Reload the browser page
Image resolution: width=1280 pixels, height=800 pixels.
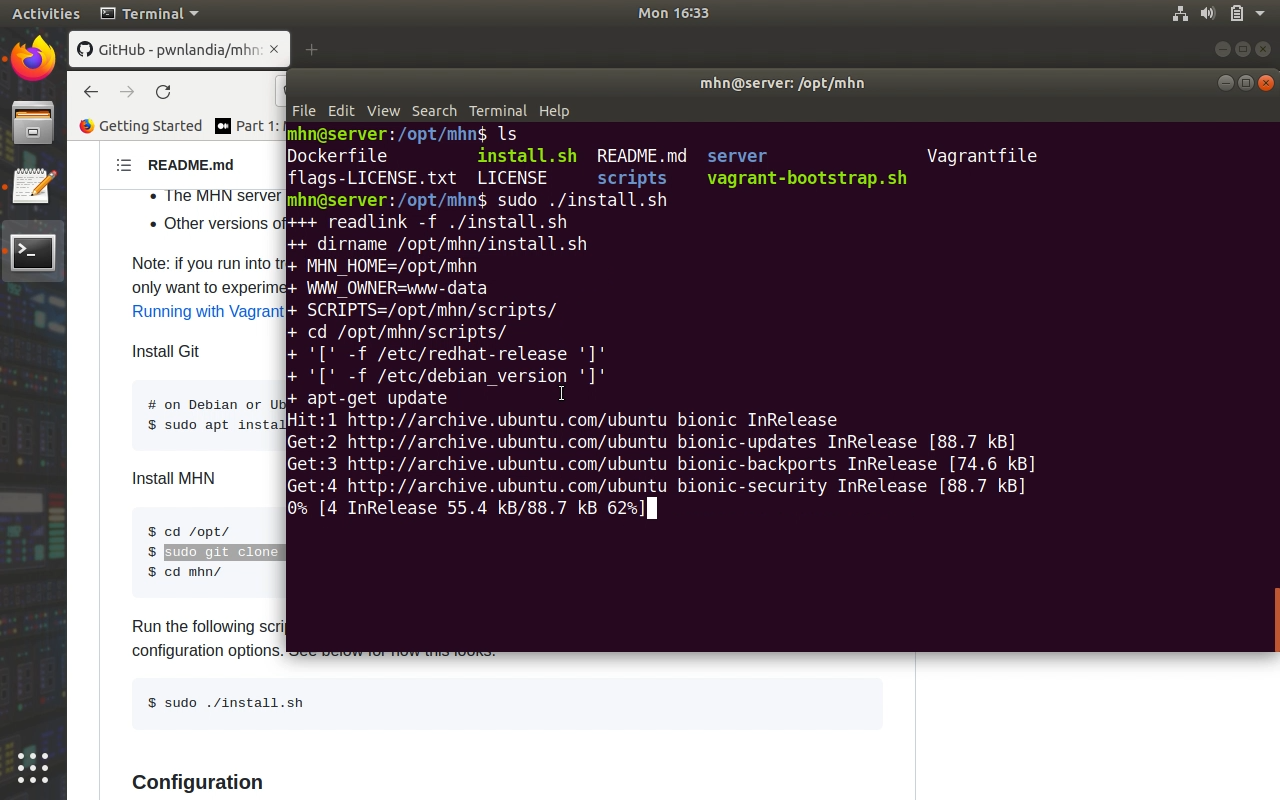pyautogui.click(x=163, y=92)
